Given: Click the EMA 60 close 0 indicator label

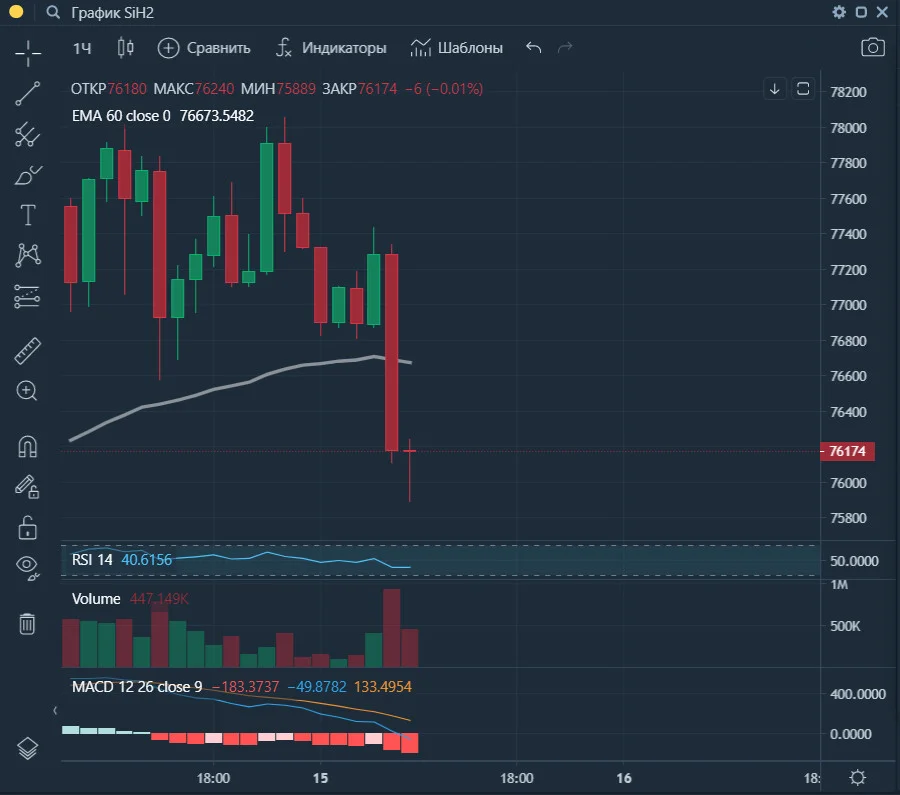Looking at the screenshot, I should click(121, 116).
